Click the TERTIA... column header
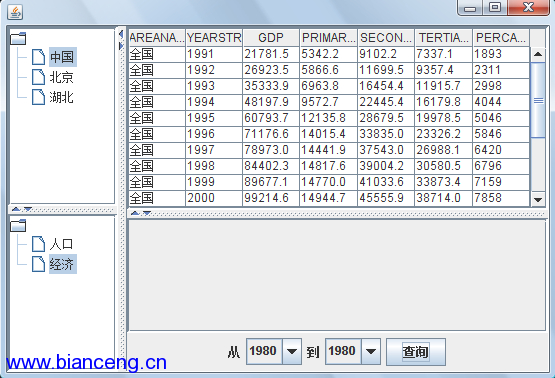Viewport: 555px width, 378px height. coord(444,38)
